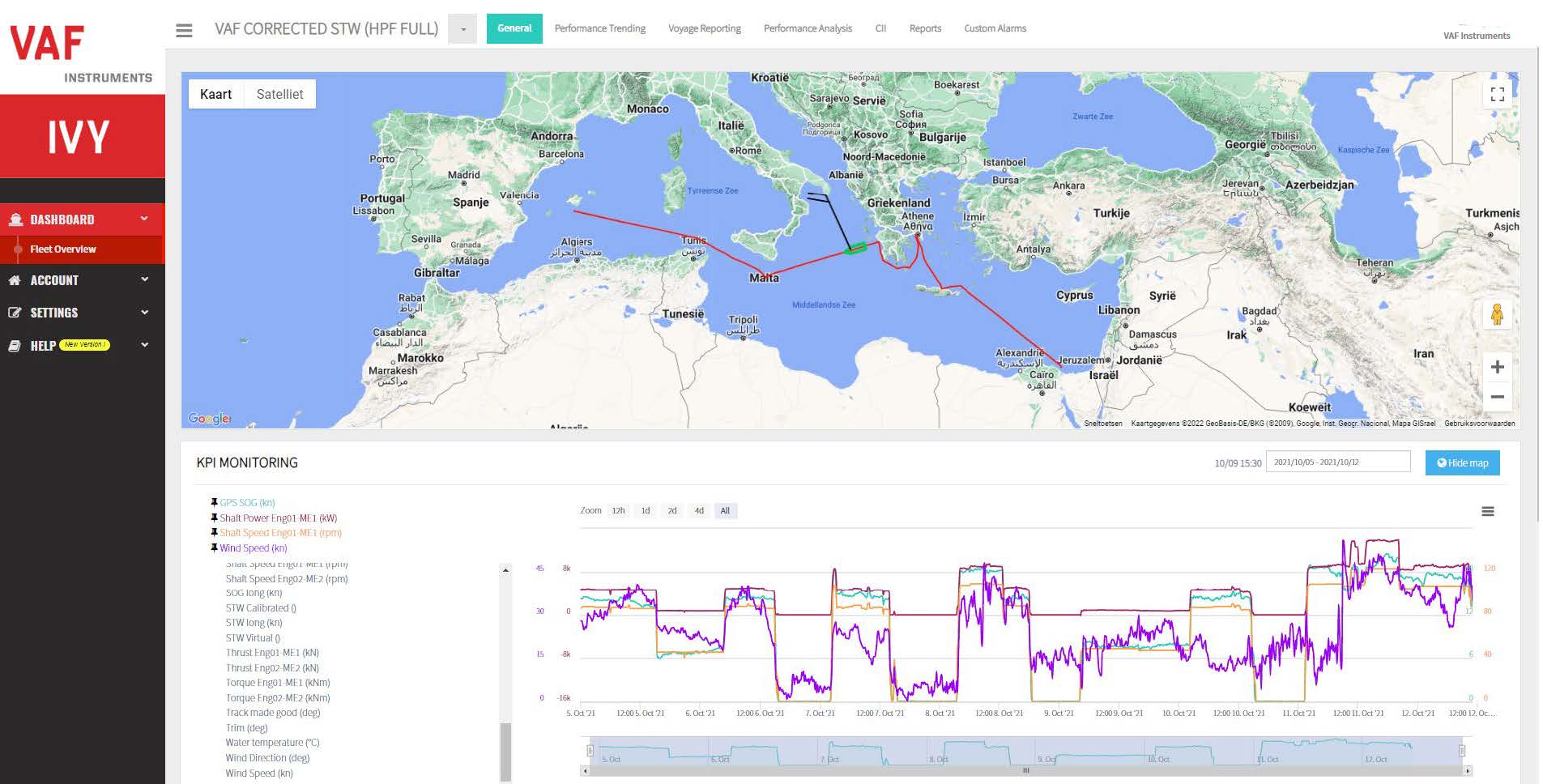The height and width of the screenshot is (784, 1543).
Task: Open the vessel selector dropdown arrow
Action: pos(462,29)
